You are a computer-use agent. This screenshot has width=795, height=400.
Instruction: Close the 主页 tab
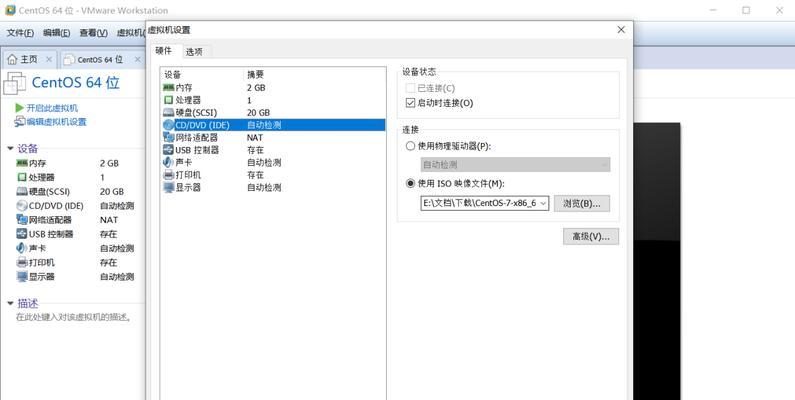coord(49,59)
